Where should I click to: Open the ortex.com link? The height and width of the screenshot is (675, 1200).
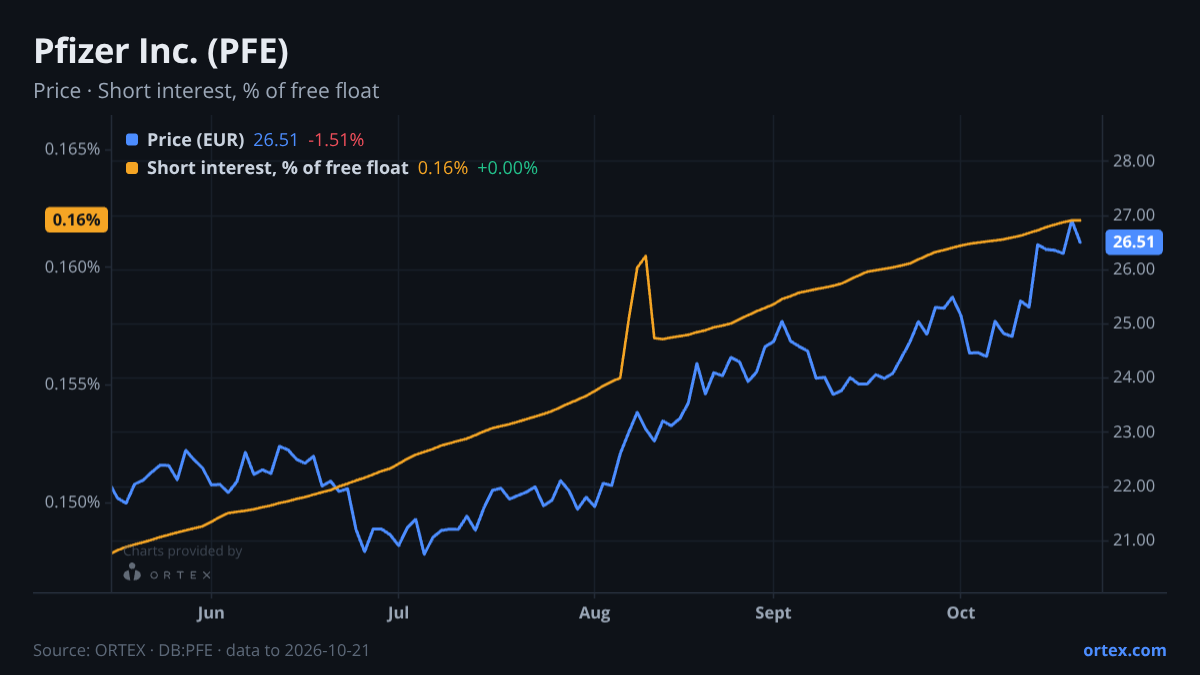[1125, 650]
